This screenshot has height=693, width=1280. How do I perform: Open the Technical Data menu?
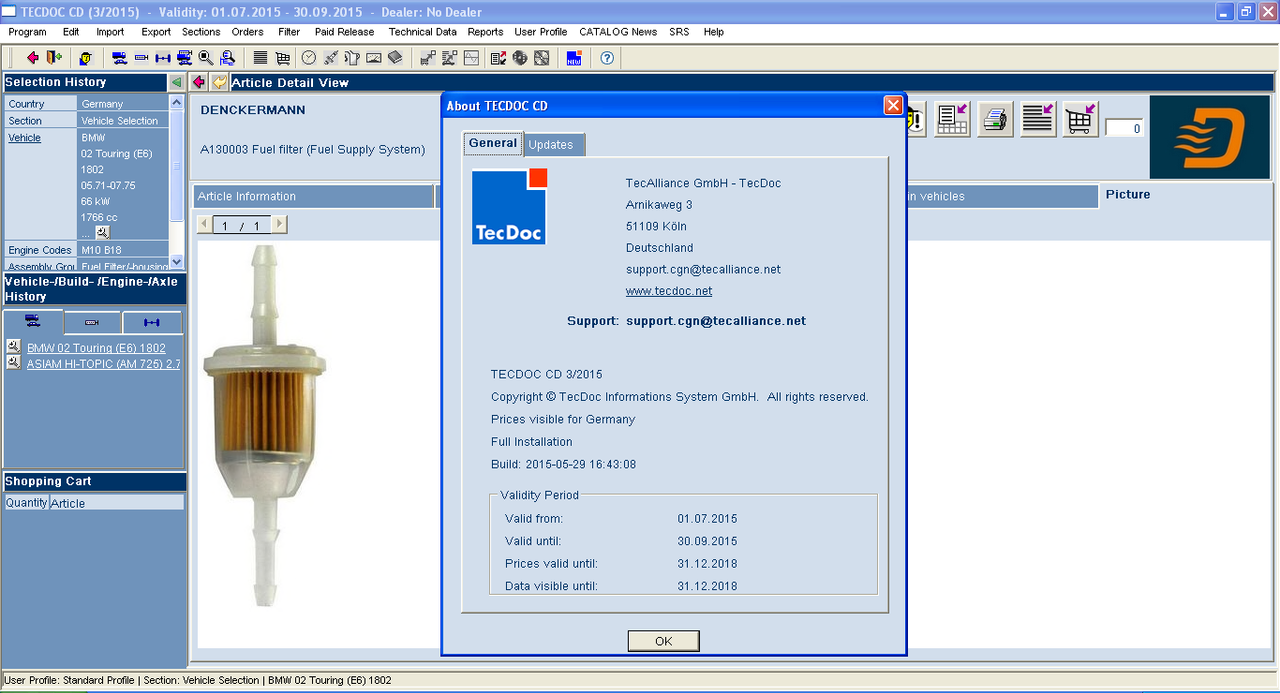coord(423,32)
